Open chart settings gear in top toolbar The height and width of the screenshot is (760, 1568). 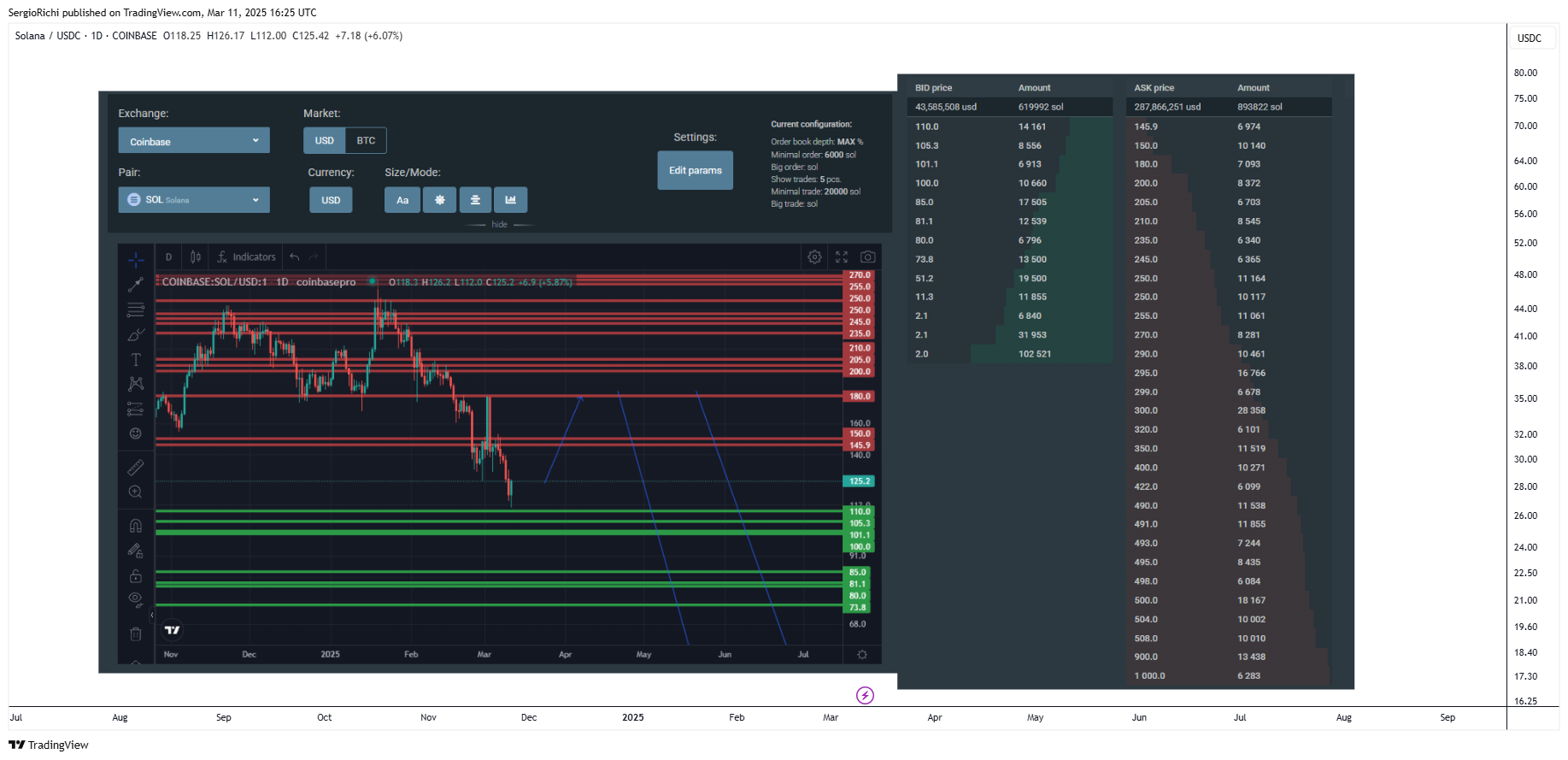(x=815, y=256)
